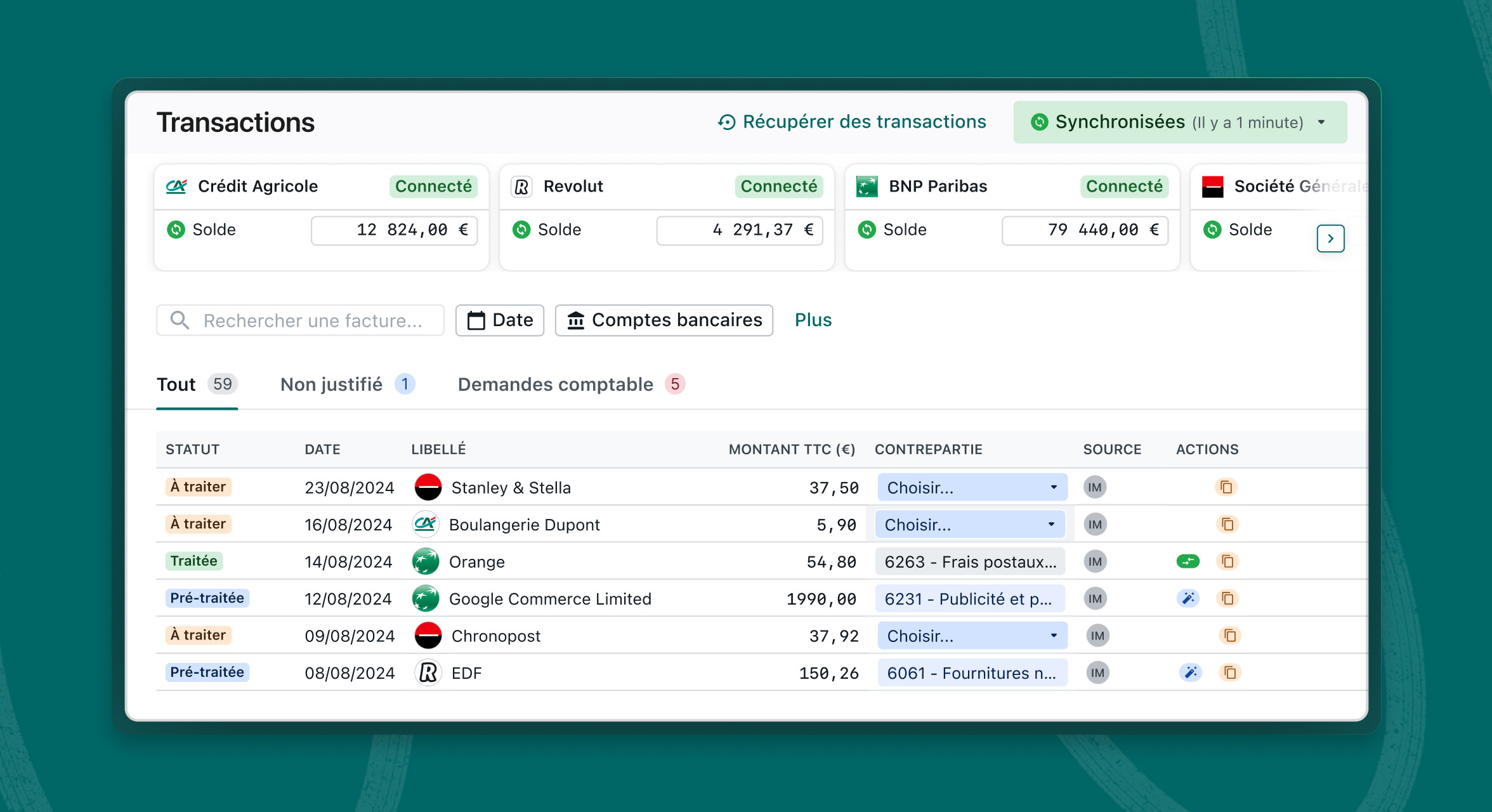Open the Comptes bancaires filter
Screen dimensions: 1492x812
[664, 320]
